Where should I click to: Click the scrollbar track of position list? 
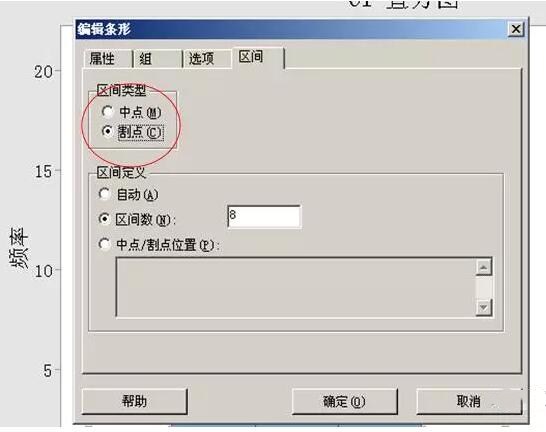click(484, 287)
